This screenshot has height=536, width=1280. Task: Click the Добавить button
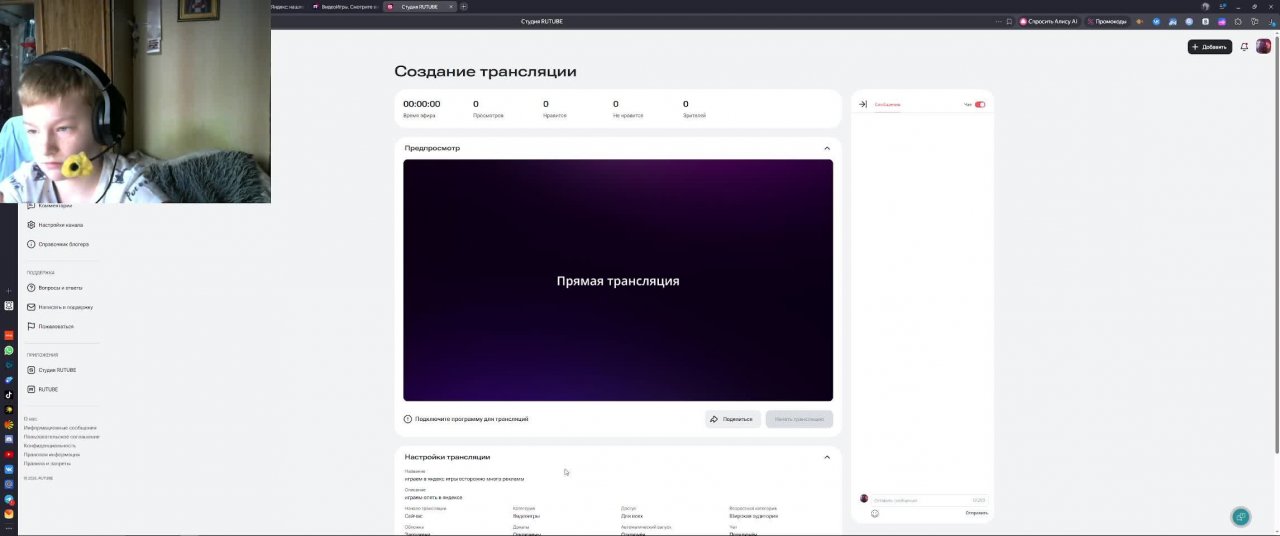[x=1210, y=47]
